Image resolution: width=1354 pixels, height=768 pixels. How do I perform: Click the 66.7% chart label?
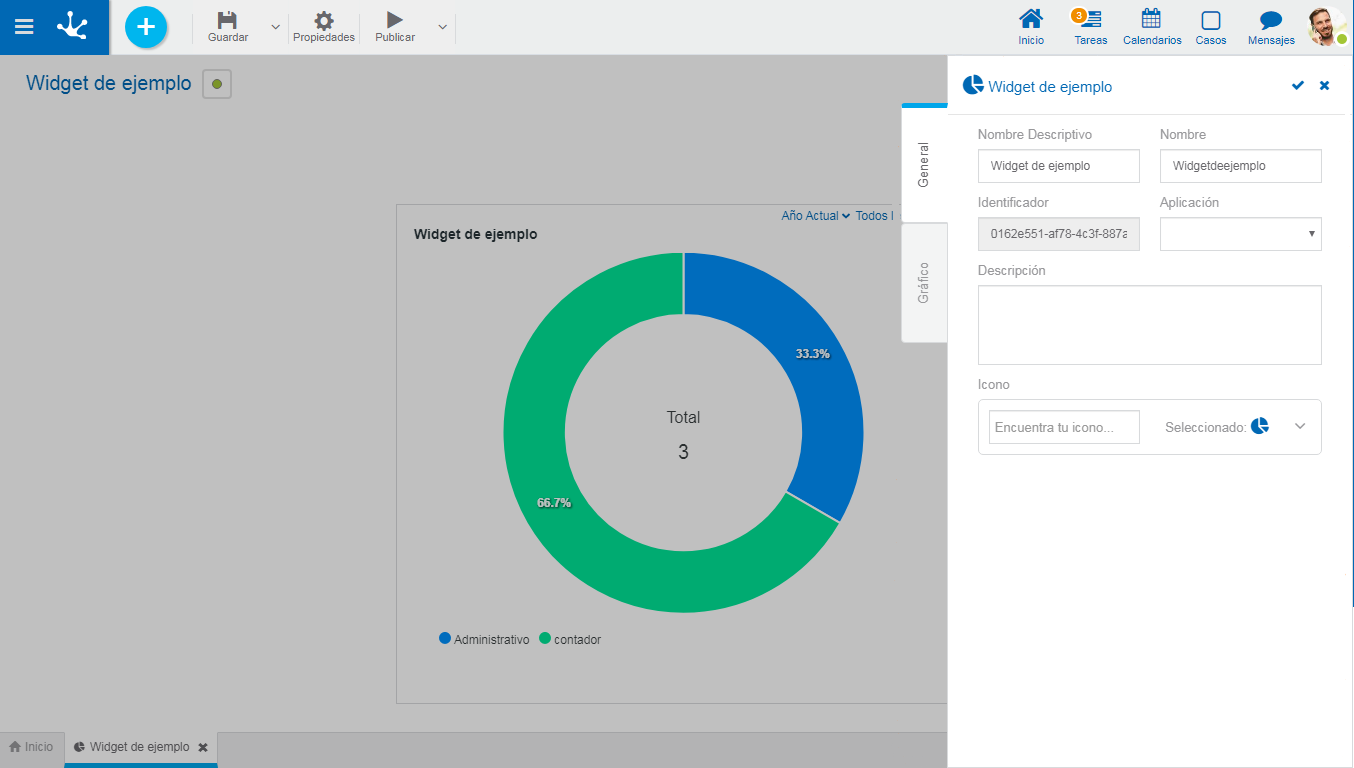(x=554, y=503)
